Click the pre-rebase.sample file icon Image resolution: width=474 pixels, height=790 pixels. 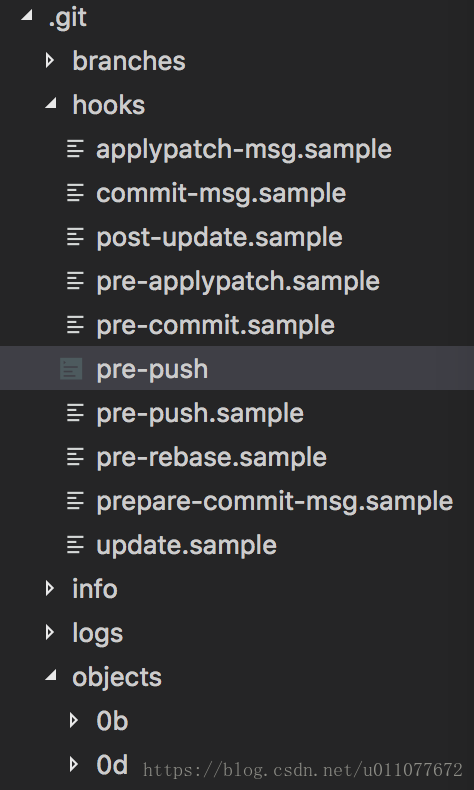[x=76, y=457]
